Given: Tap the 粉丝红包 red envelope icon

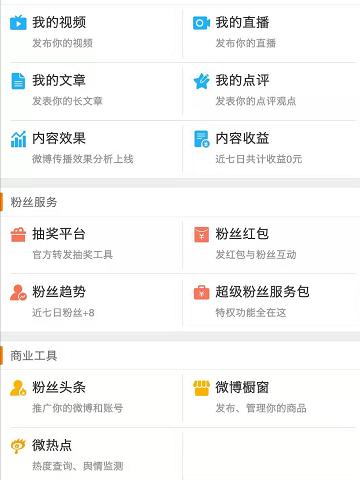Looking at the screenshot, I should tap(201, 234).
